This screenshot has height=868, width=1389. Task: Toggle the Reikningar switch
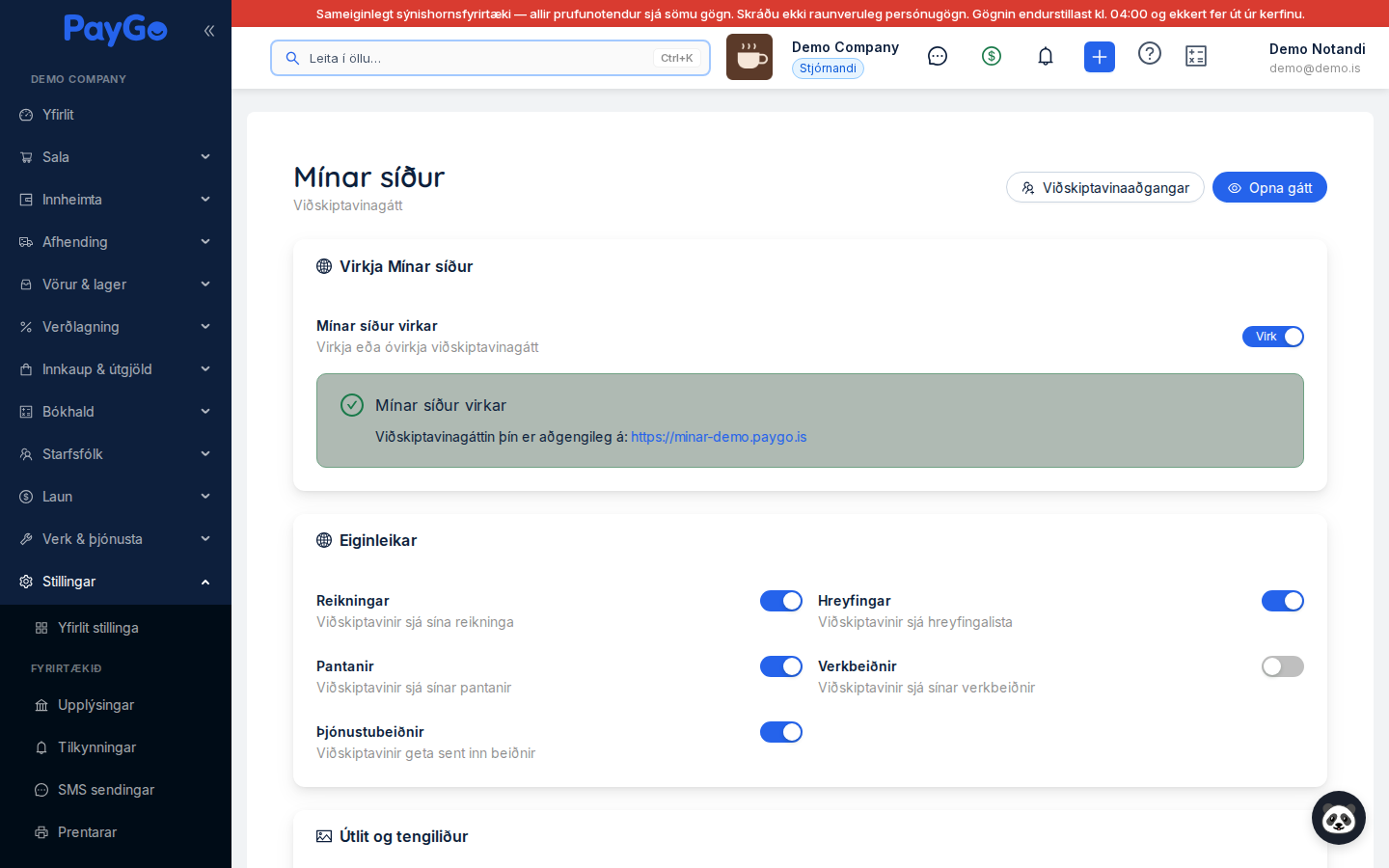tap(781, 601)
